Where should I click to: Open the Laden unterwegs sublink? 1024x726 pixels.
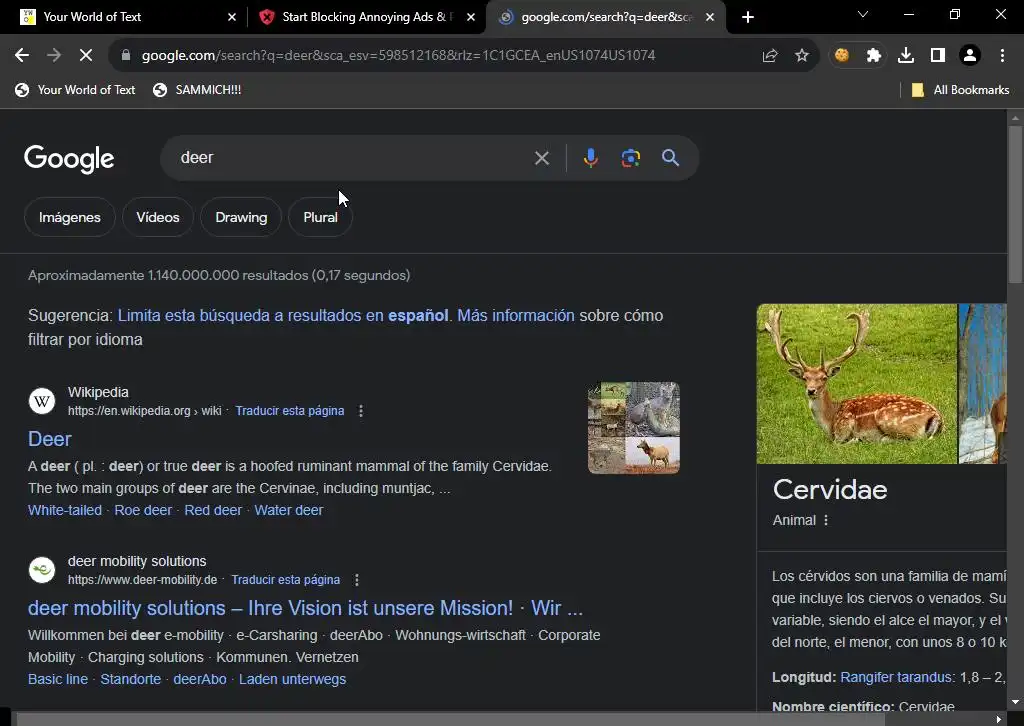pyautogui.click(x=293, y=679)
